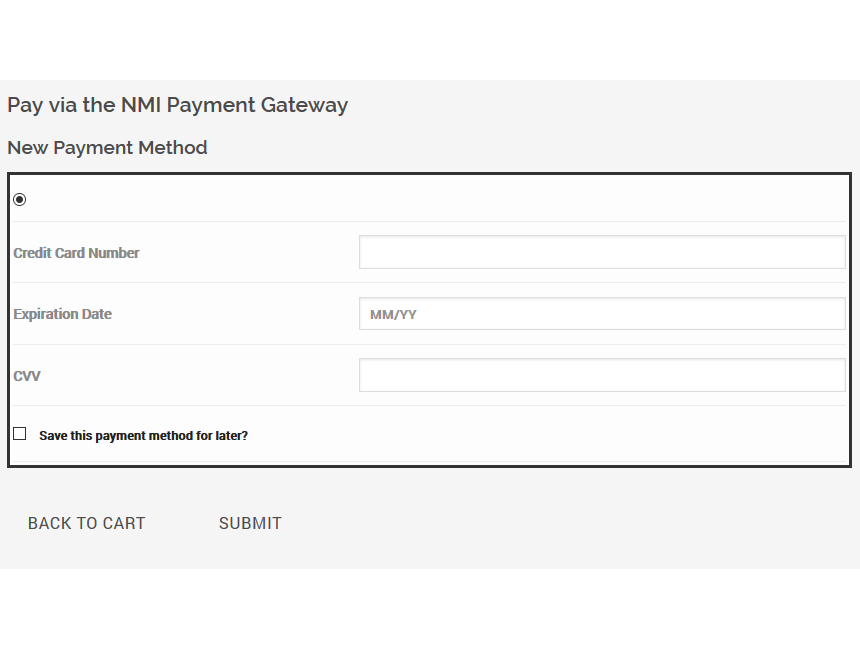Choose the radio option above Credit Card Number
The image size is (860, 650).
[x=19, y=200]
